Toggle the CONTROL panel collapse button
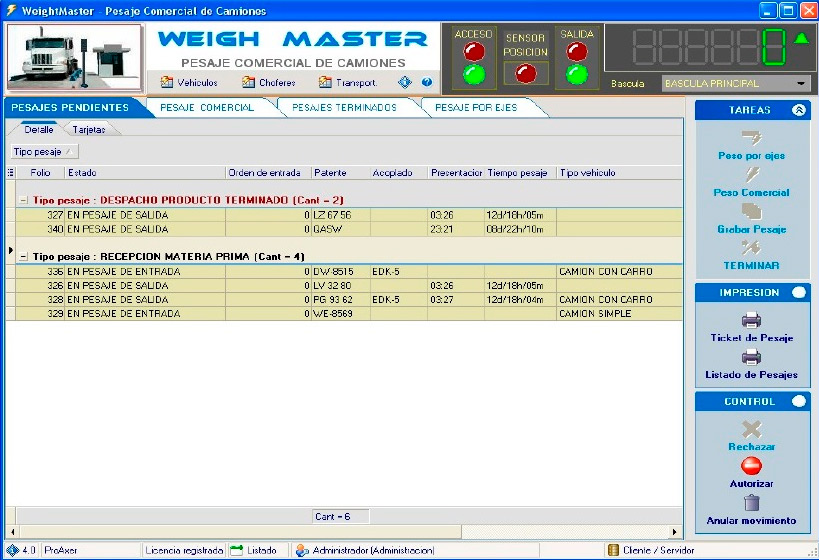 [798, 402]
